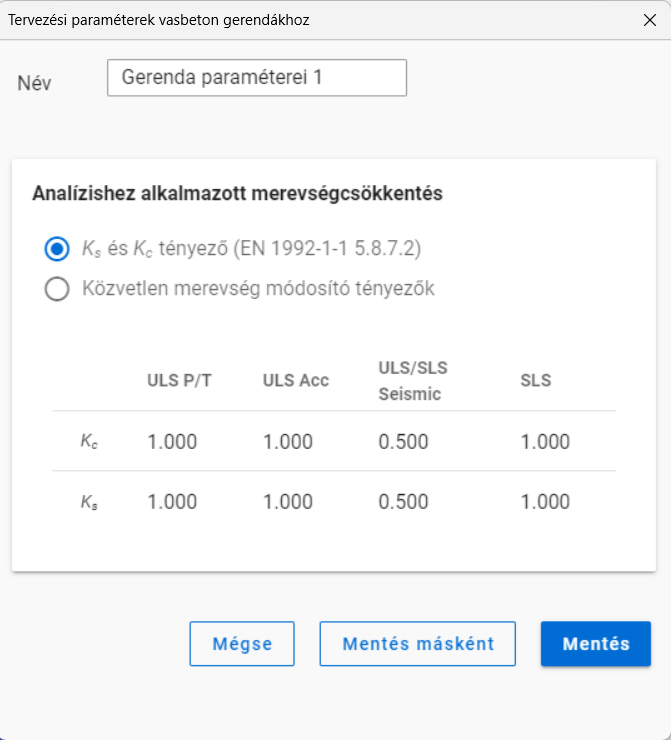The width and height of the screenshot is (671, 740).
Task: Edit the Ks value under ULS Acc
Action: pos(288,502)
